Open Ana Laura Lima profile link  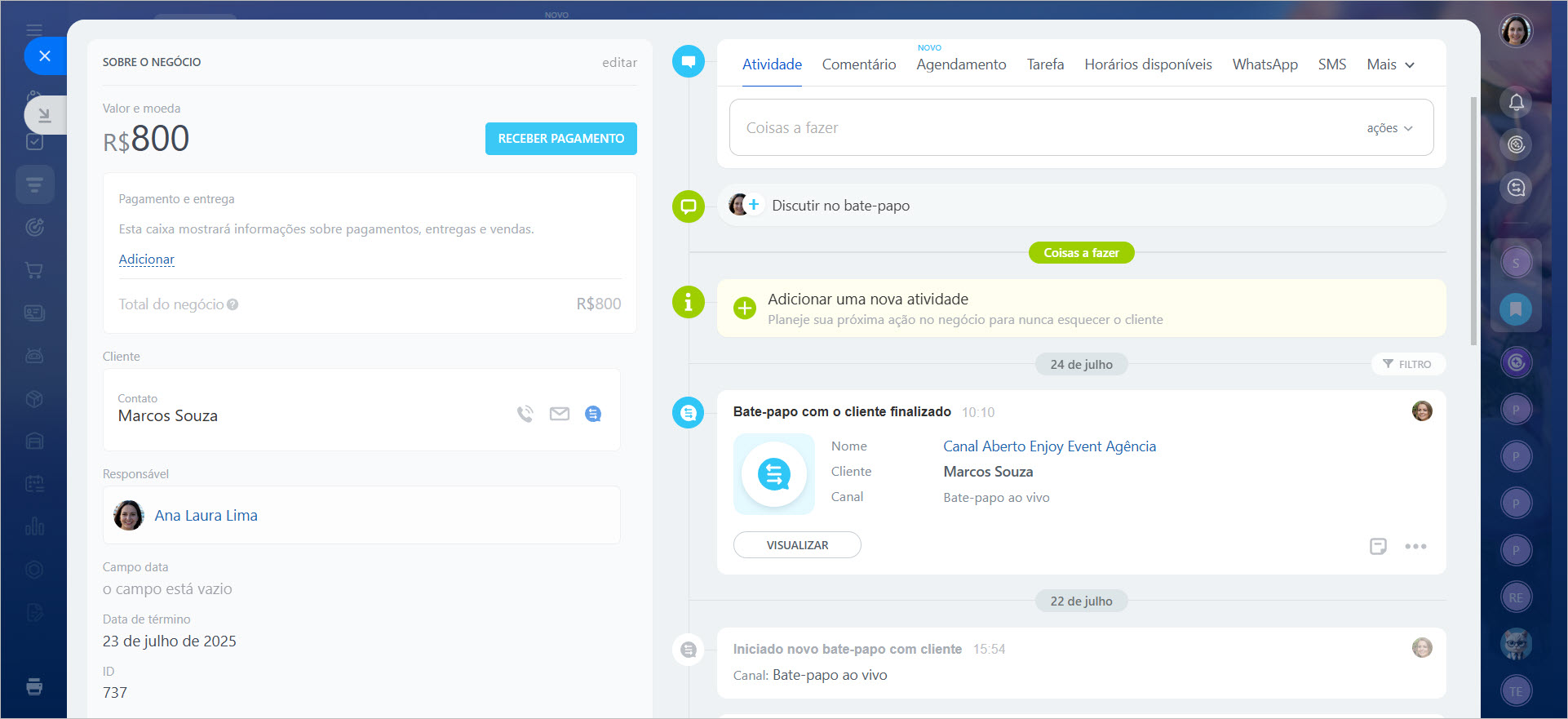click(x=206, y=516)
